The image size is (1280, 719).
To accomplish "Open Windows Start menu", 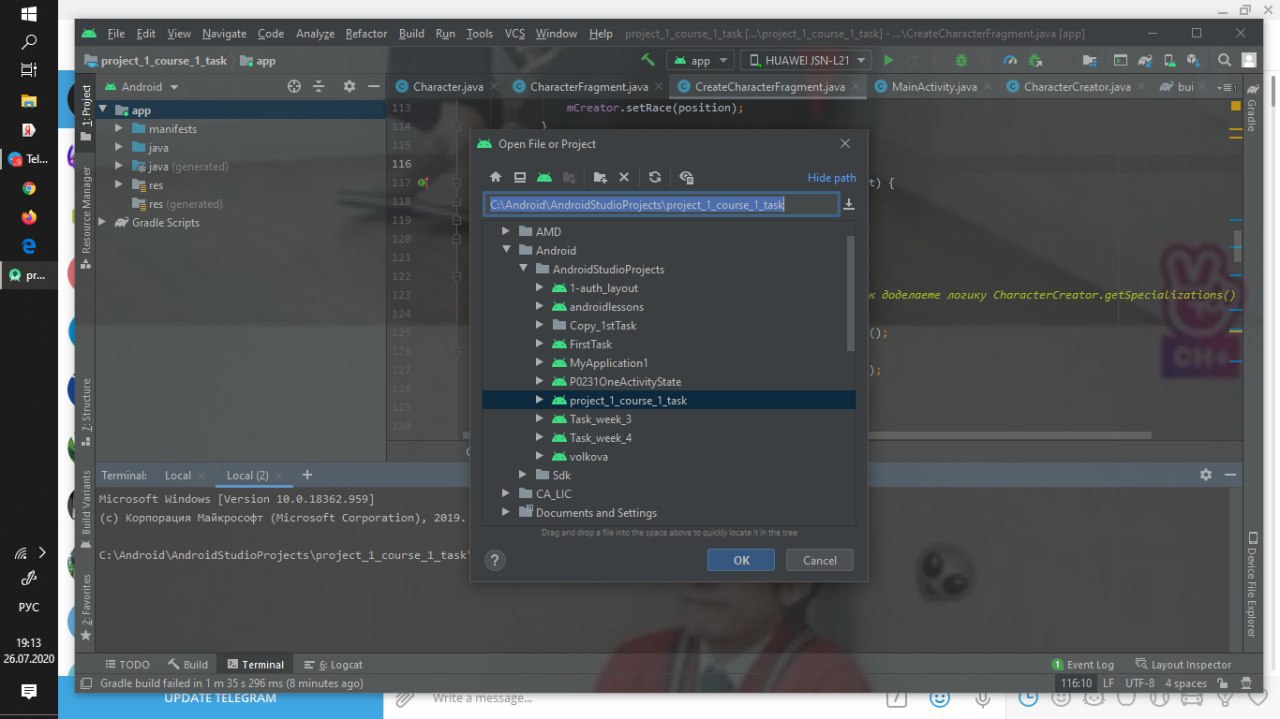I will pyautogui.click(x=29, y=14).
